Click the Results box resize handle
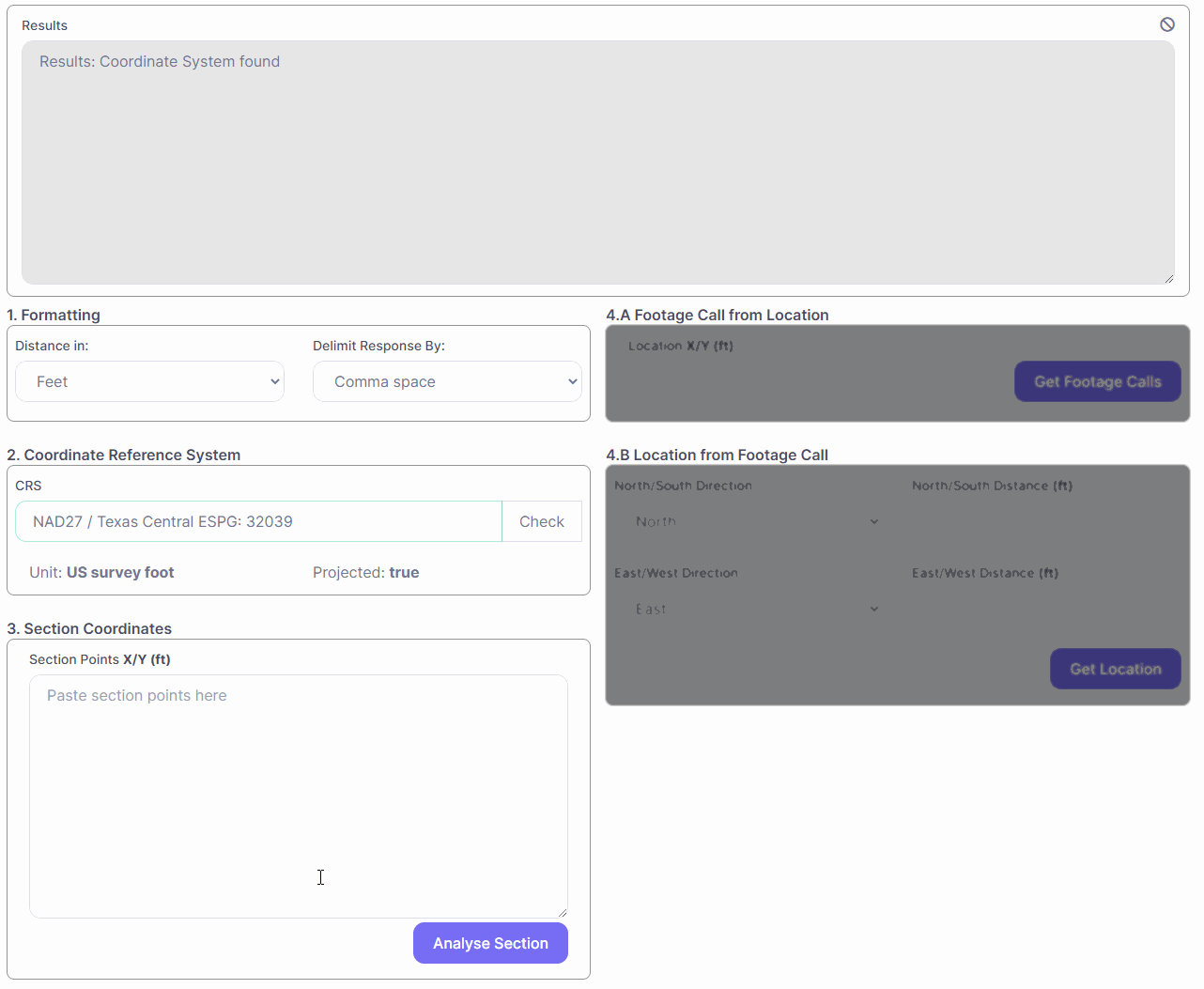 coord(1168,278)
